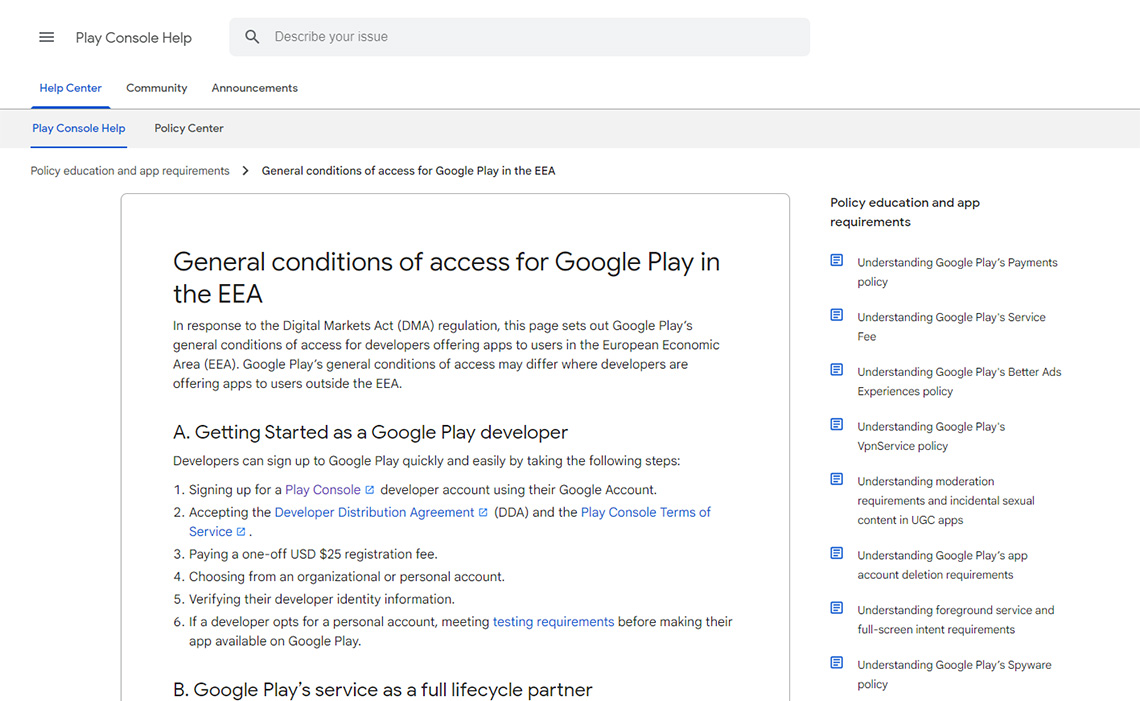The width and height of the screenshot is (1140, 701).
Task: Open the Community tab
Action: click(156, 88)
